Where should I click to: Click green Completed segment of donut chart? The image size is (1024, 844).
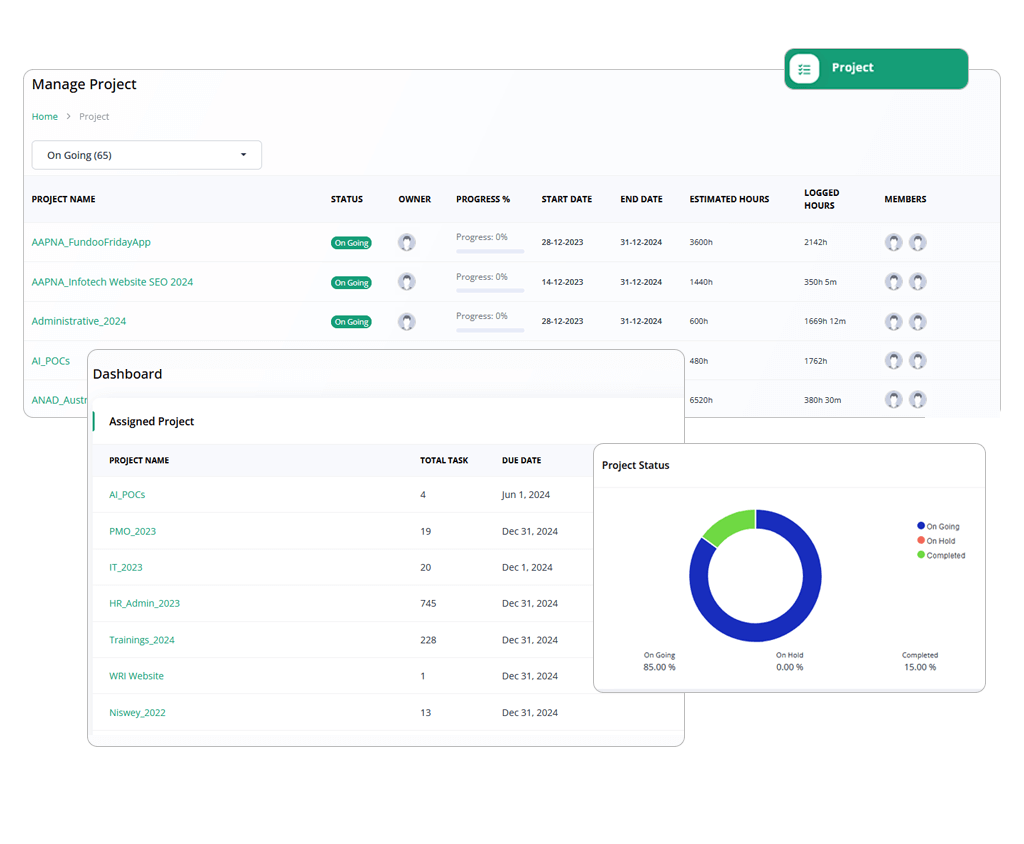pyautogui.click(x=729, y=527)
